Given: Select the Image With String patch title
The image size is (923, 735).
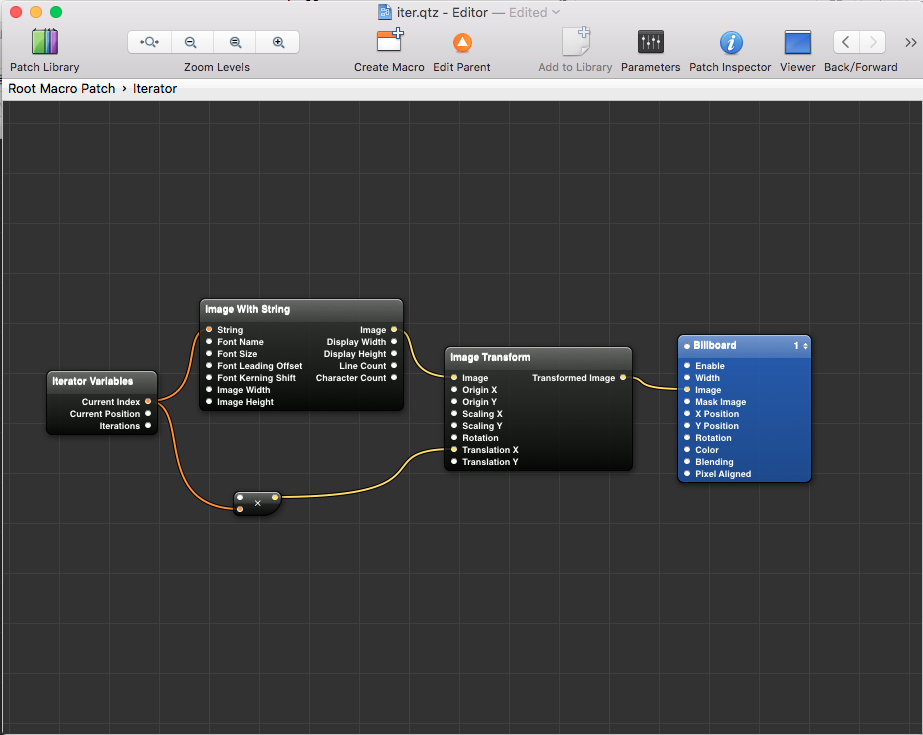Looking at the screenshot, I should (x=247, y=310).
